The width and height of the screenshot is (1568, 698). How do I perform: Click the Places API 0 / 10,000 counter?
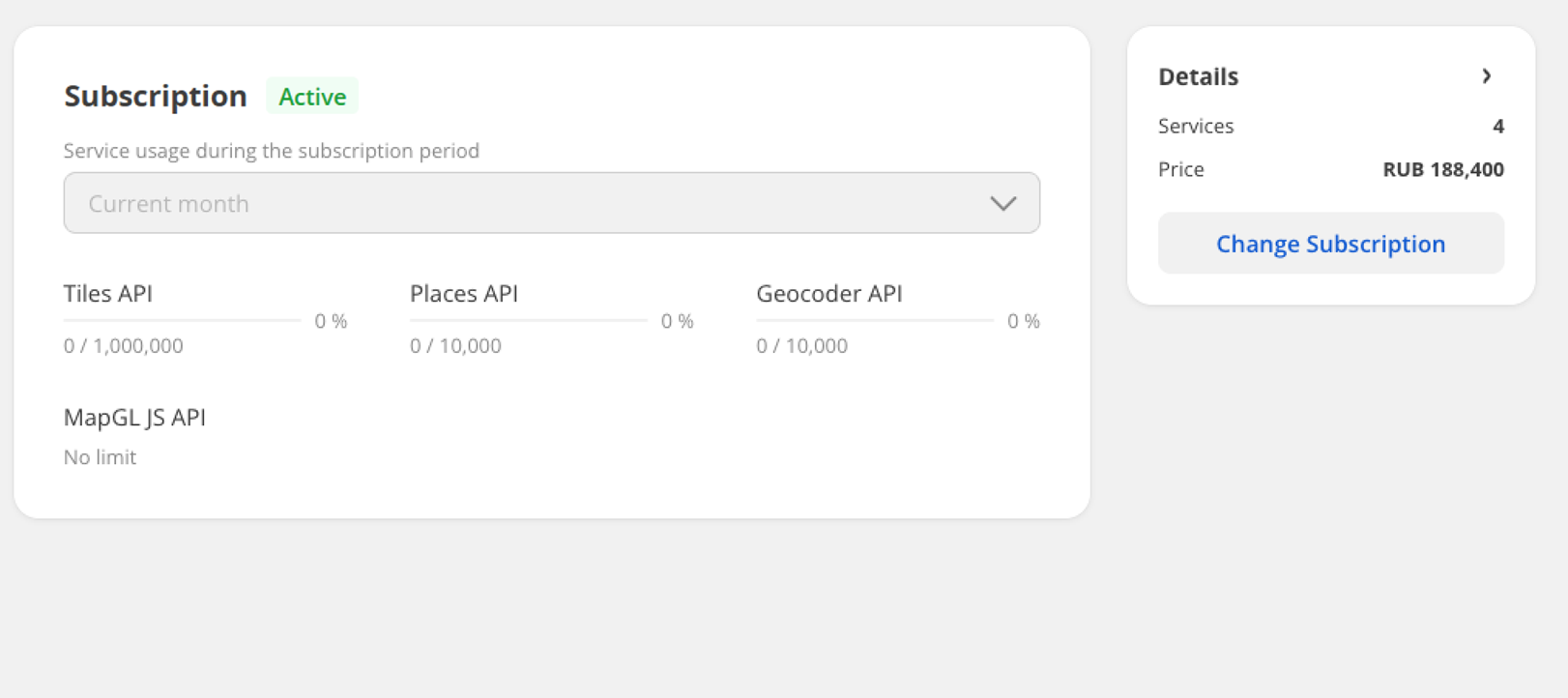[455, 346]
